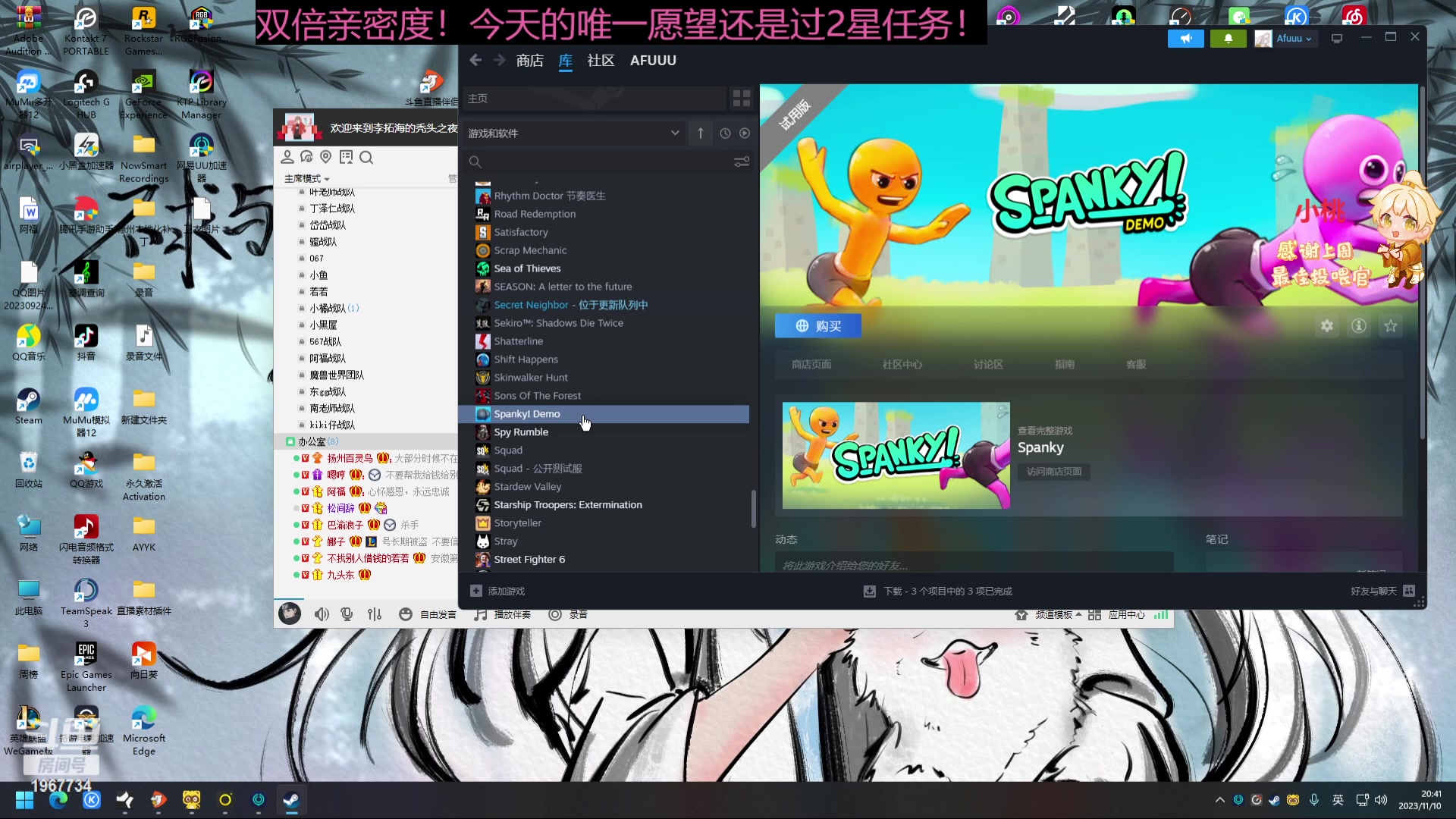Open 指南 tab for Spanky

pos(1065,365)
